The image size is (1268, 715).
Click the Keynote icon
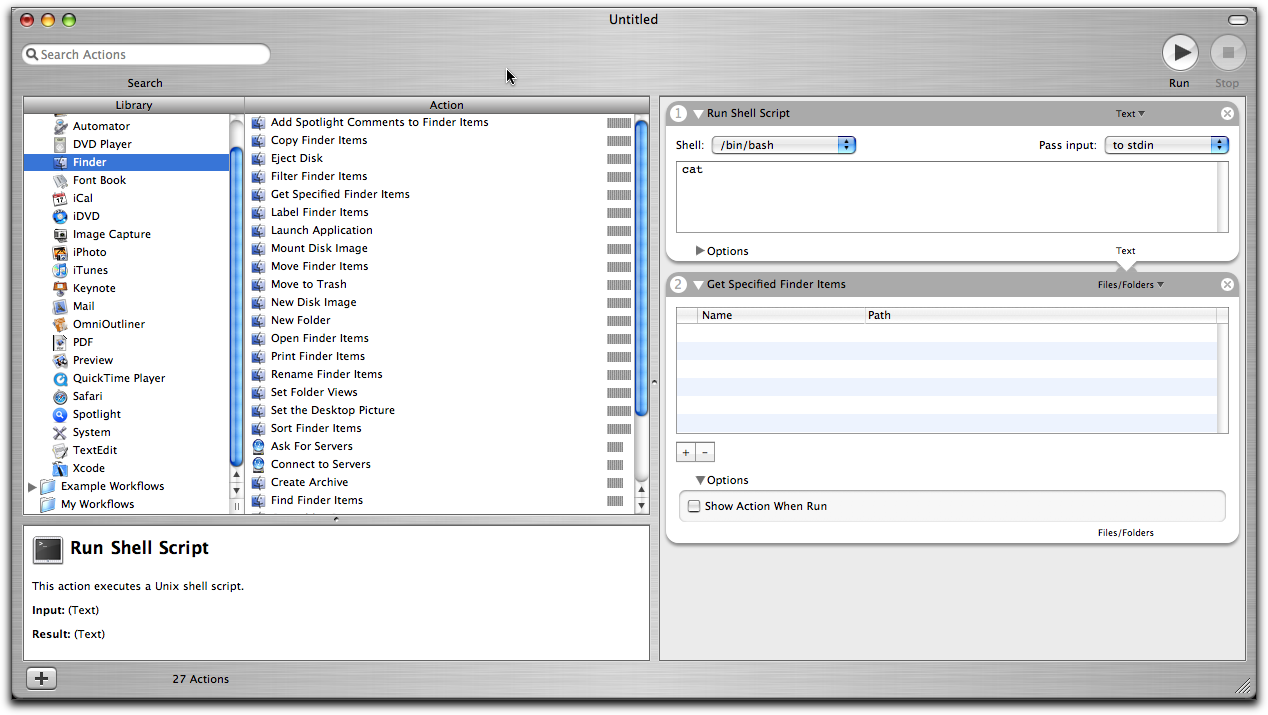click(x=60, y=288)
